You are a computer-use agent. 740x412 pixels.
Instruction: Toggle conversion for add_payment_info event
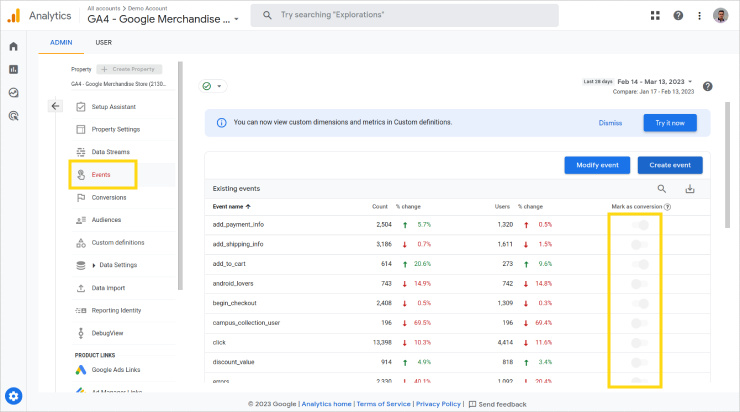[x=639, y=225]
